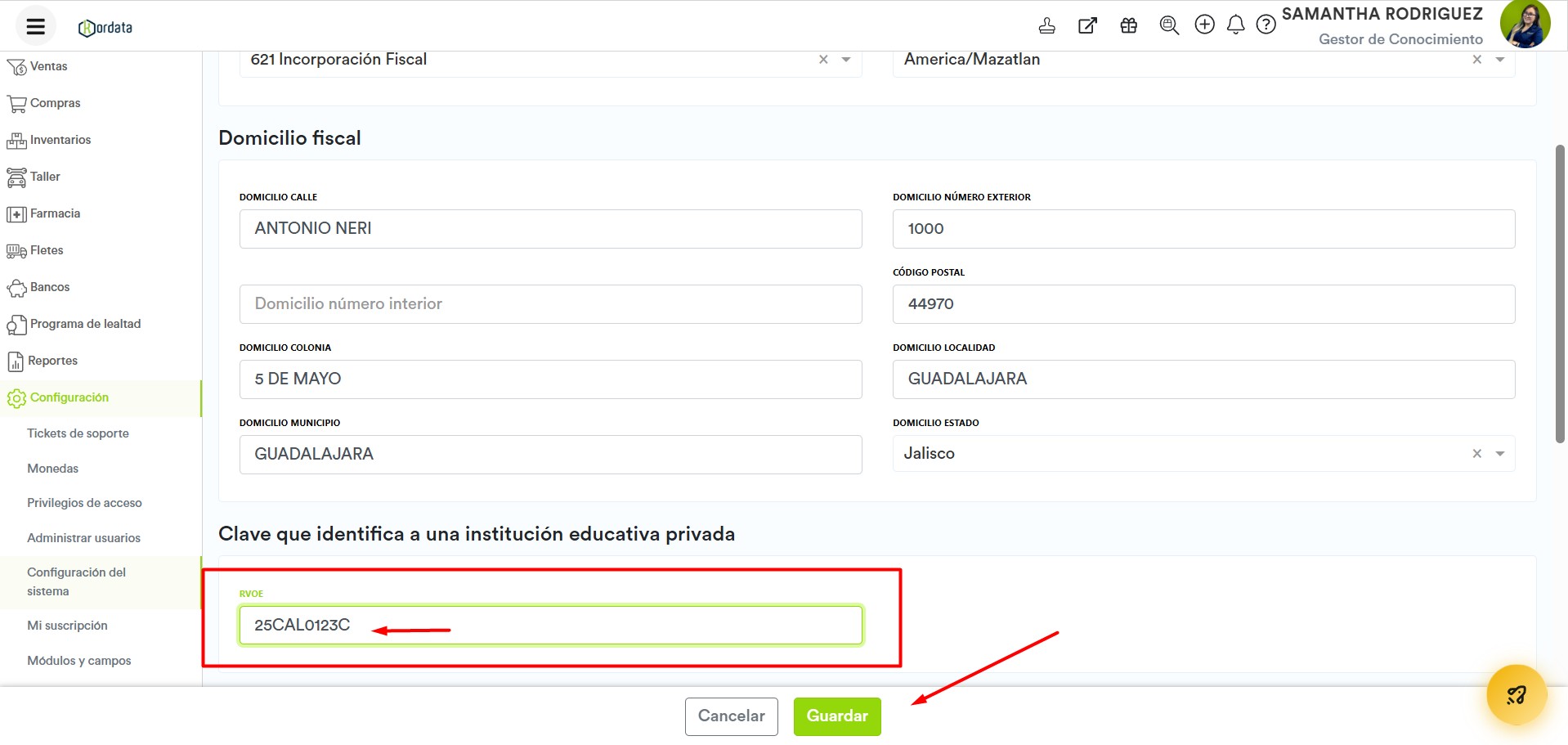Image resolution: width=1568 pixels, height=745 pixels.
Task: Click the magnifier search icon
Action: tap(1169, 25)
